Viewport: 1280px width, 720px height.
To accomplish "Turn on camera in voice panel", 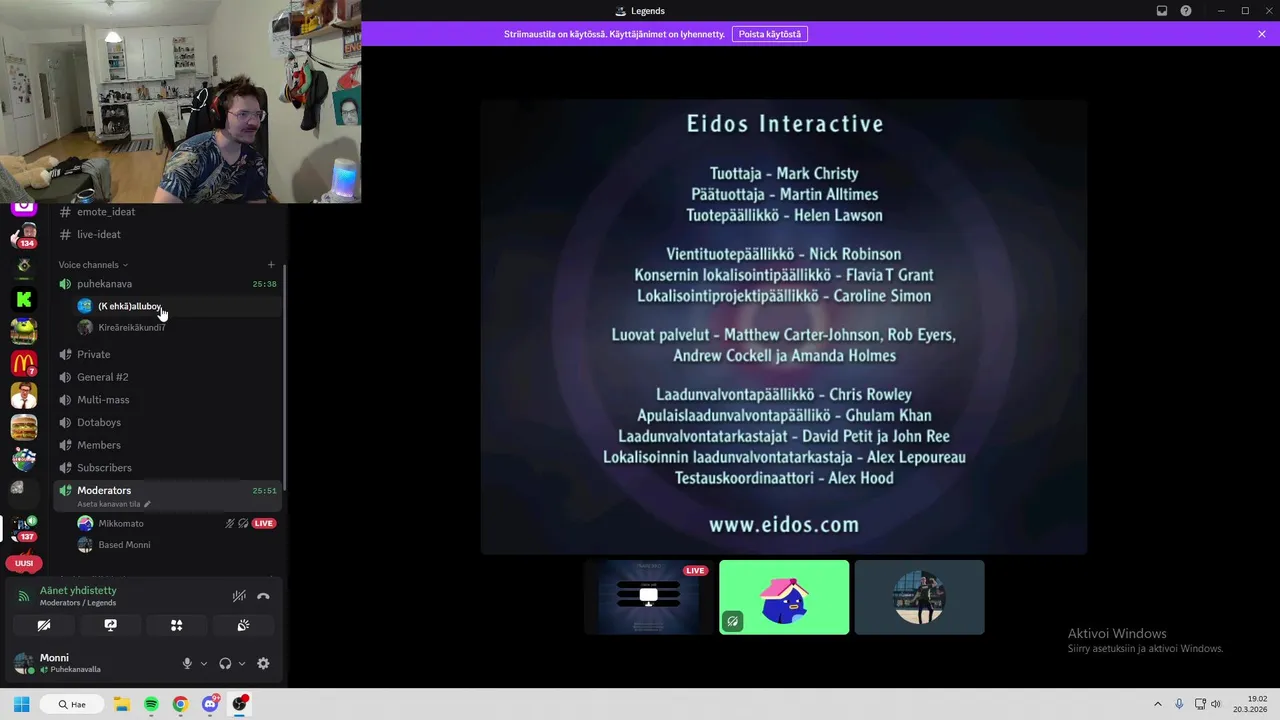I will (44, 625).
